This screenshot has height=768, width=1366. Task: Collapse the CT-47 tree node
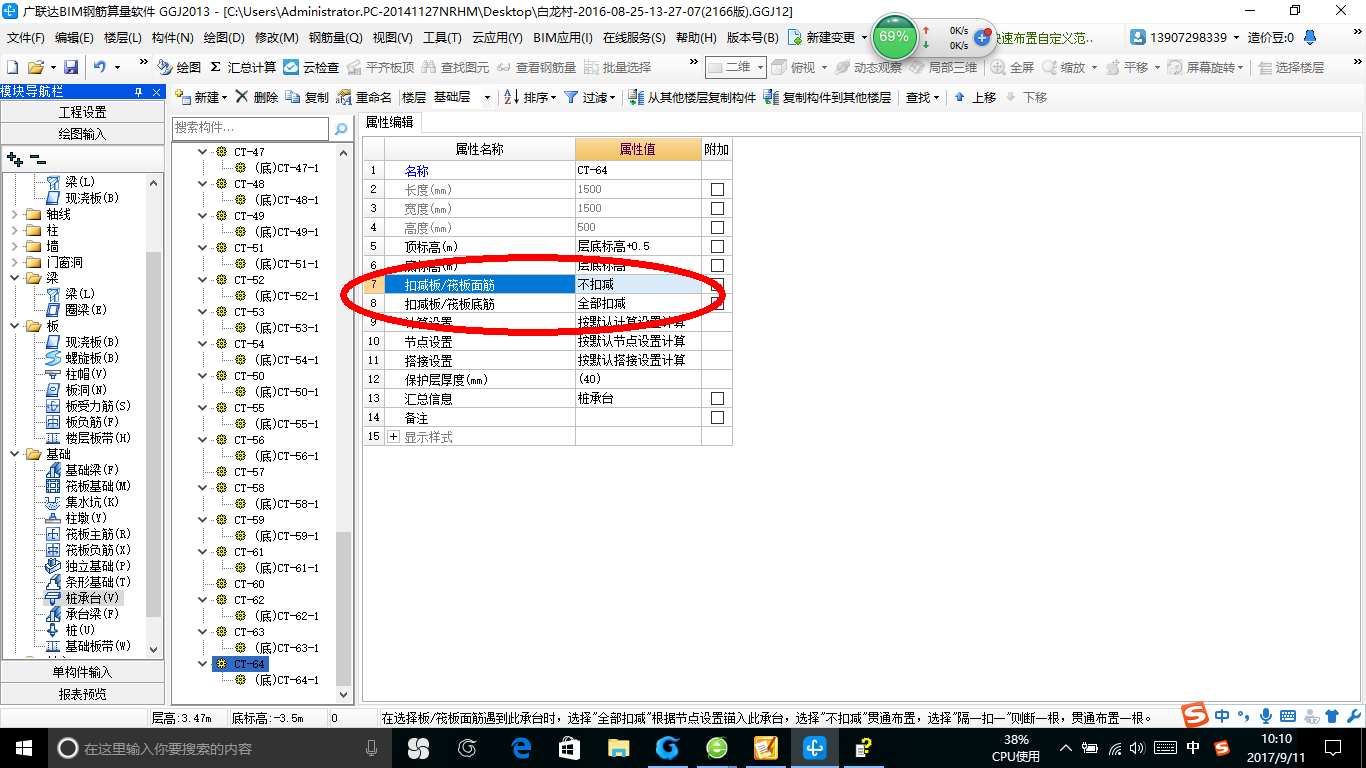coord(203,152)
